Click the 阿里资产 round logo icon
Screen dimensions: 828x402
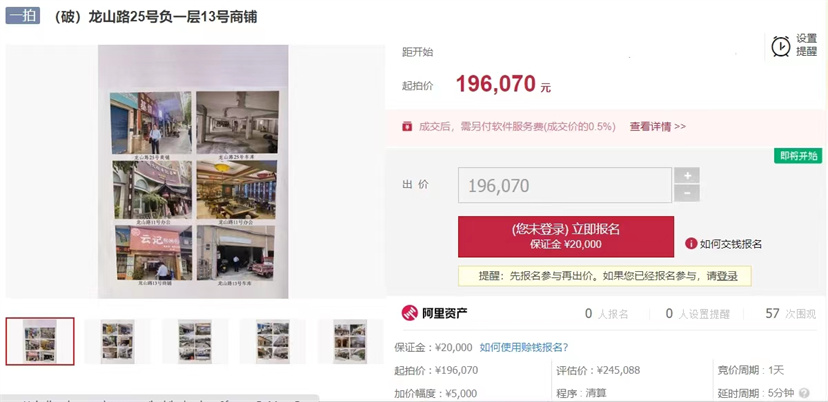click(x=410, y=313)
